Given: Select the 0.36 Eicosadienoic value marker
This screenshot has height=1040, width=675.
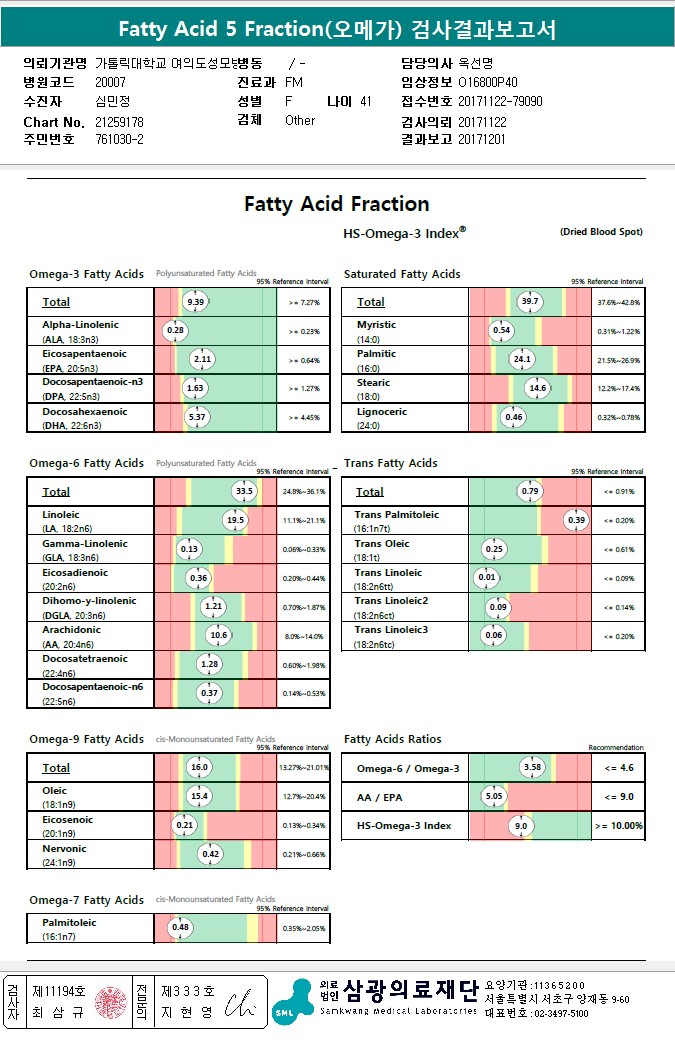Looking at the screenshot, I should (199, 578).
